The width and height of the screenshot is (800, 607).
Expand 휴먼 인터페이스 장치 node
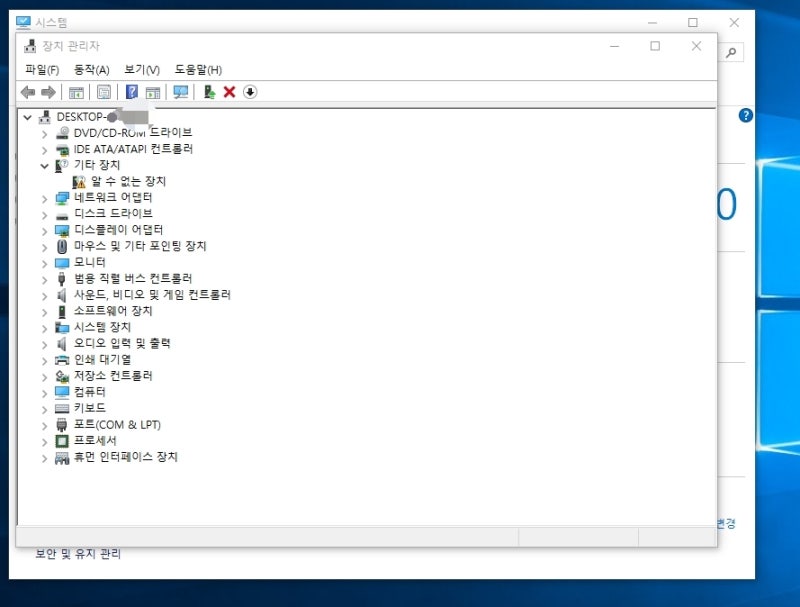pos(44,459)
